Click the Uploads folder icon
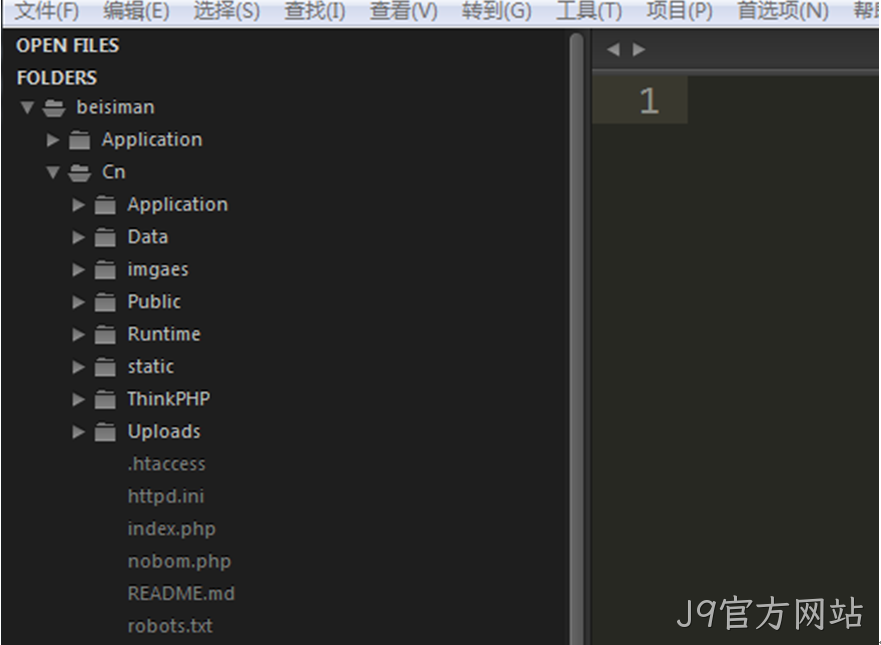The width and height of the screenshot is (881, 645). (x=105, y=432)
